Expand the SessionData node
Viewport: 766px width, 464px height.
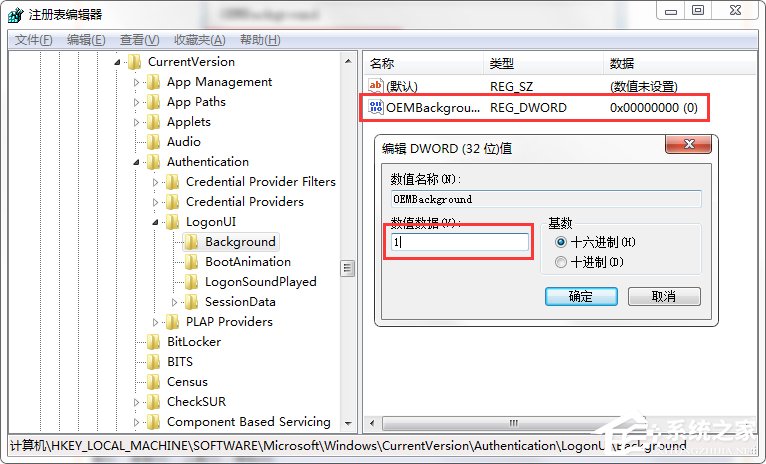[175, 303]
